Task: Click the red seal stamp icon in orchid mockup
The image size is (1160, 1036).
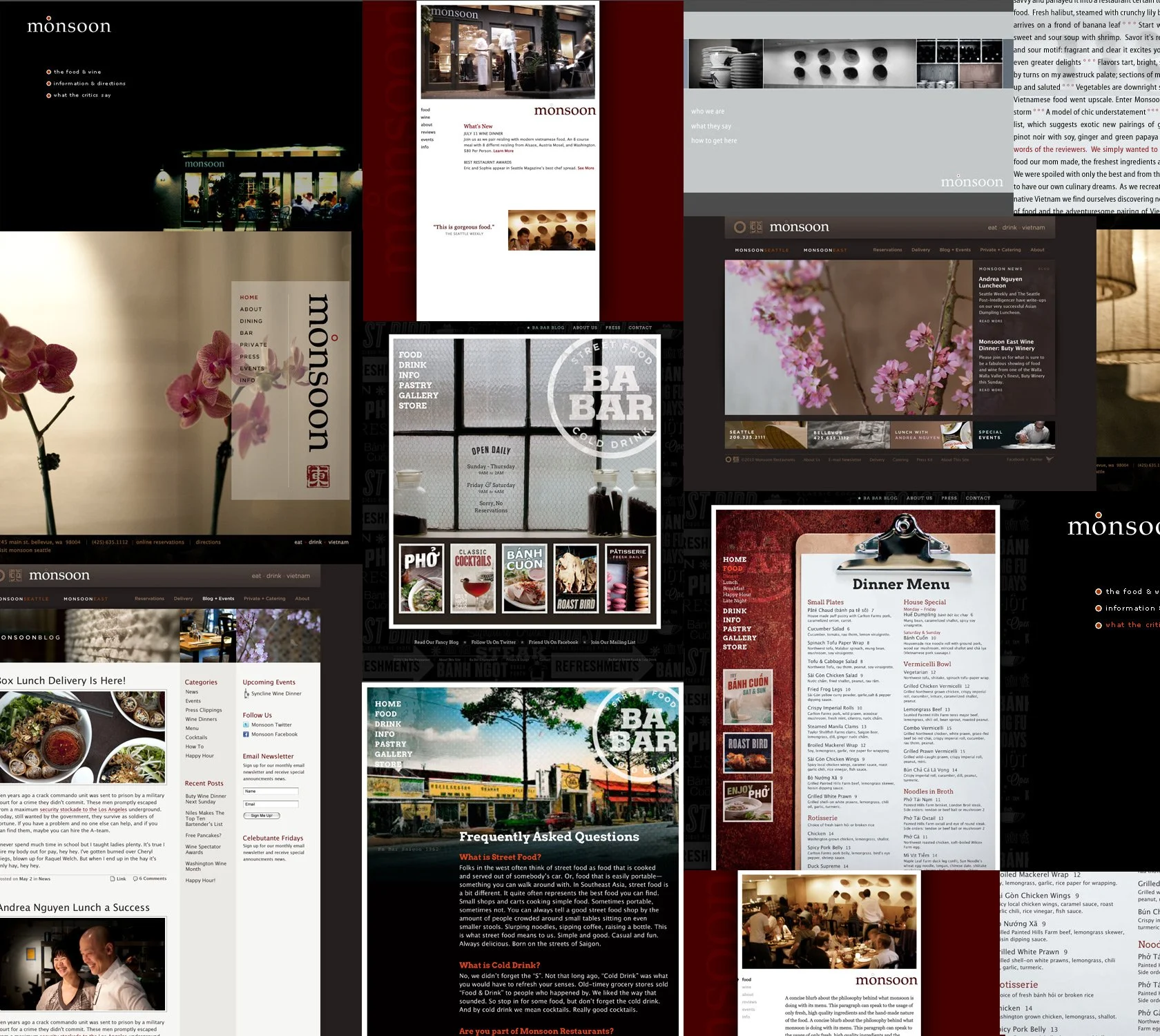Action: pyautogui.click(x=318, y=477)
